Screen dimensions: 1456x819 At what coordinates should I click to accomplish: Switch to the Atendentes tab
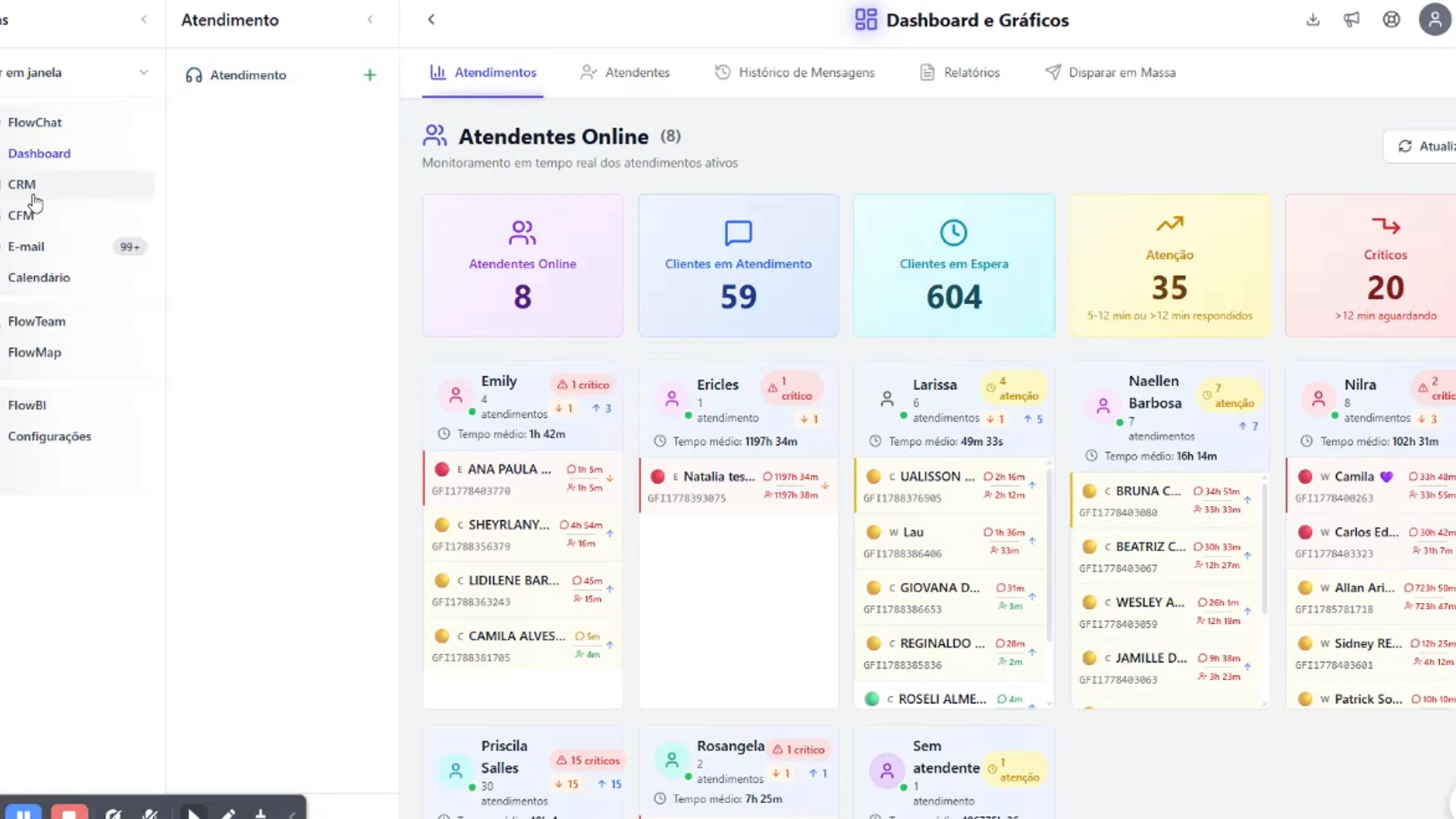[x=625, y=73]
